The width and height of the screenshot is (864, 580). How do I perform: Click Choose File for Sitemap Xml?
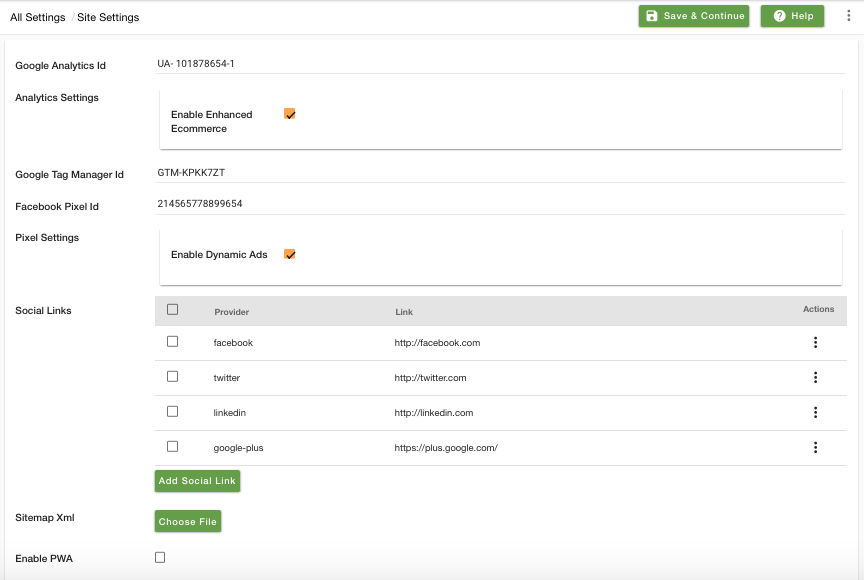tap(188, 522)
